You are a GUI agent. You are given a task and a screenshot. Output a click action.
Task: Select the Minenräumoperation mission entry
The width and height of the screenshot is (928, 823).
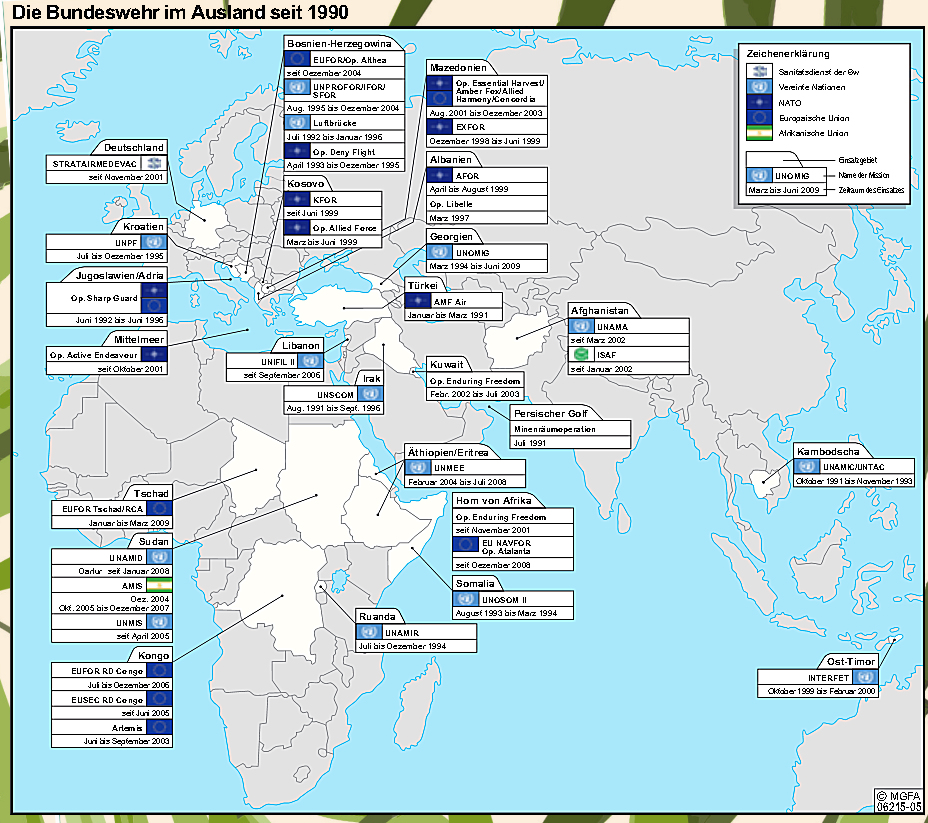coord(570,428)
